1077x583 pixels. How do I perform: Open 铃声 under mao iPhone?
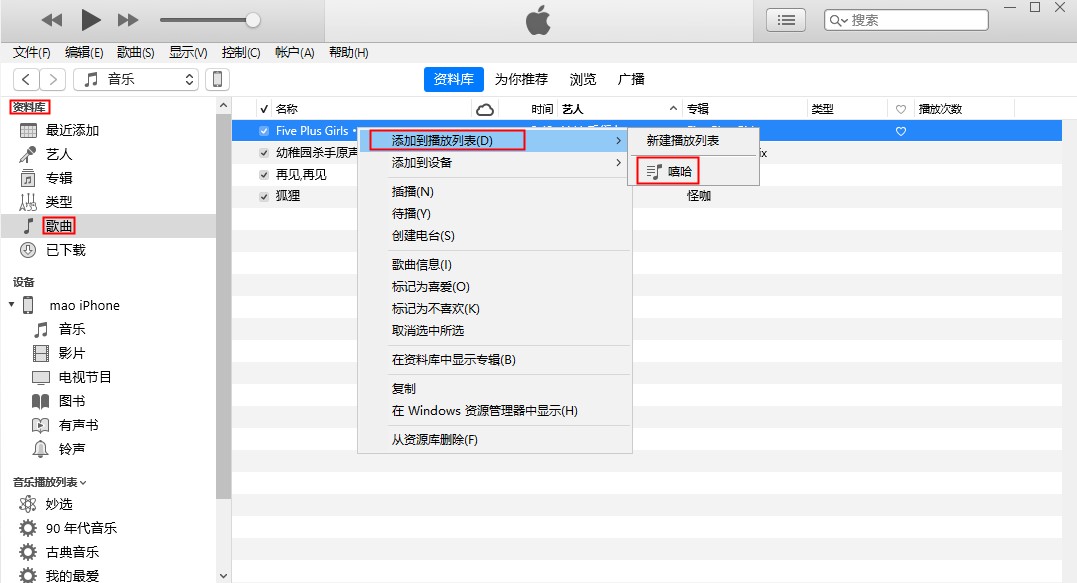[x=72, y=450]
